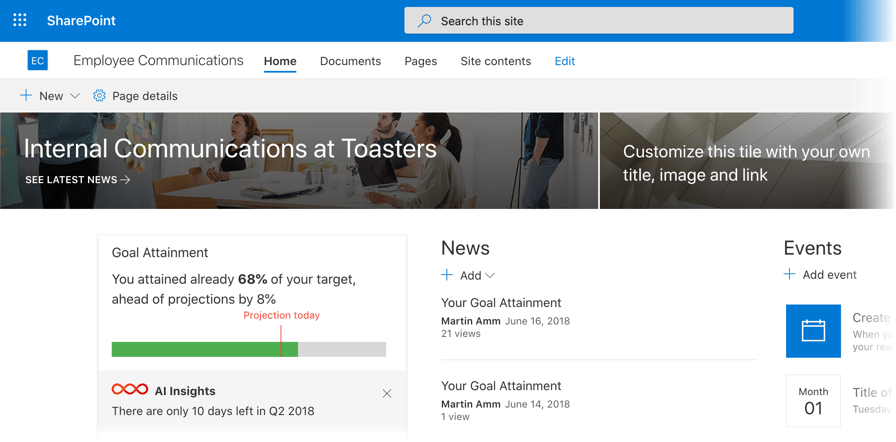Click Page details label

(145, 96)
